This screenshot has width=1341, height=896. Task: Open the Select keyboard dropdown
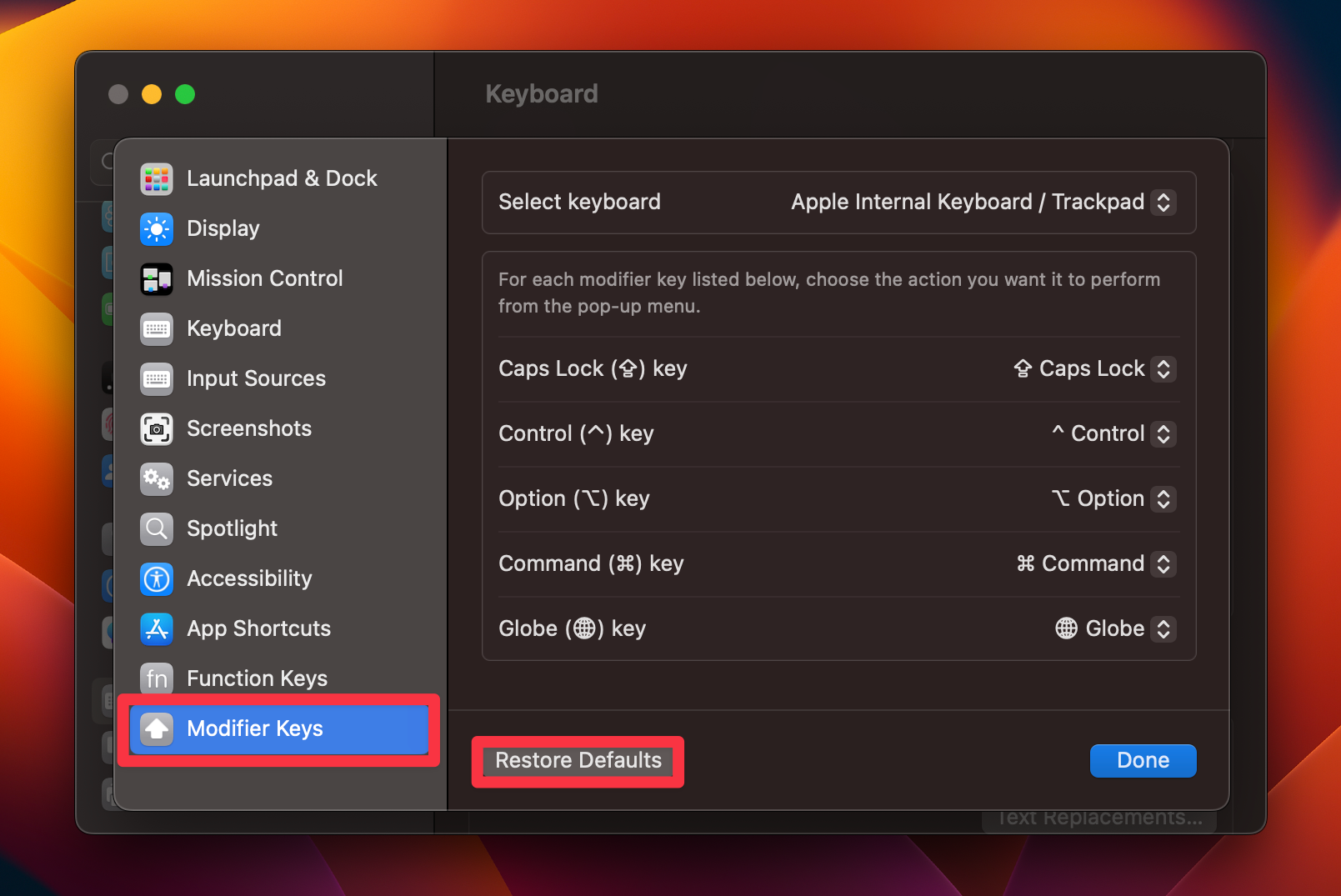point(1164,202)
